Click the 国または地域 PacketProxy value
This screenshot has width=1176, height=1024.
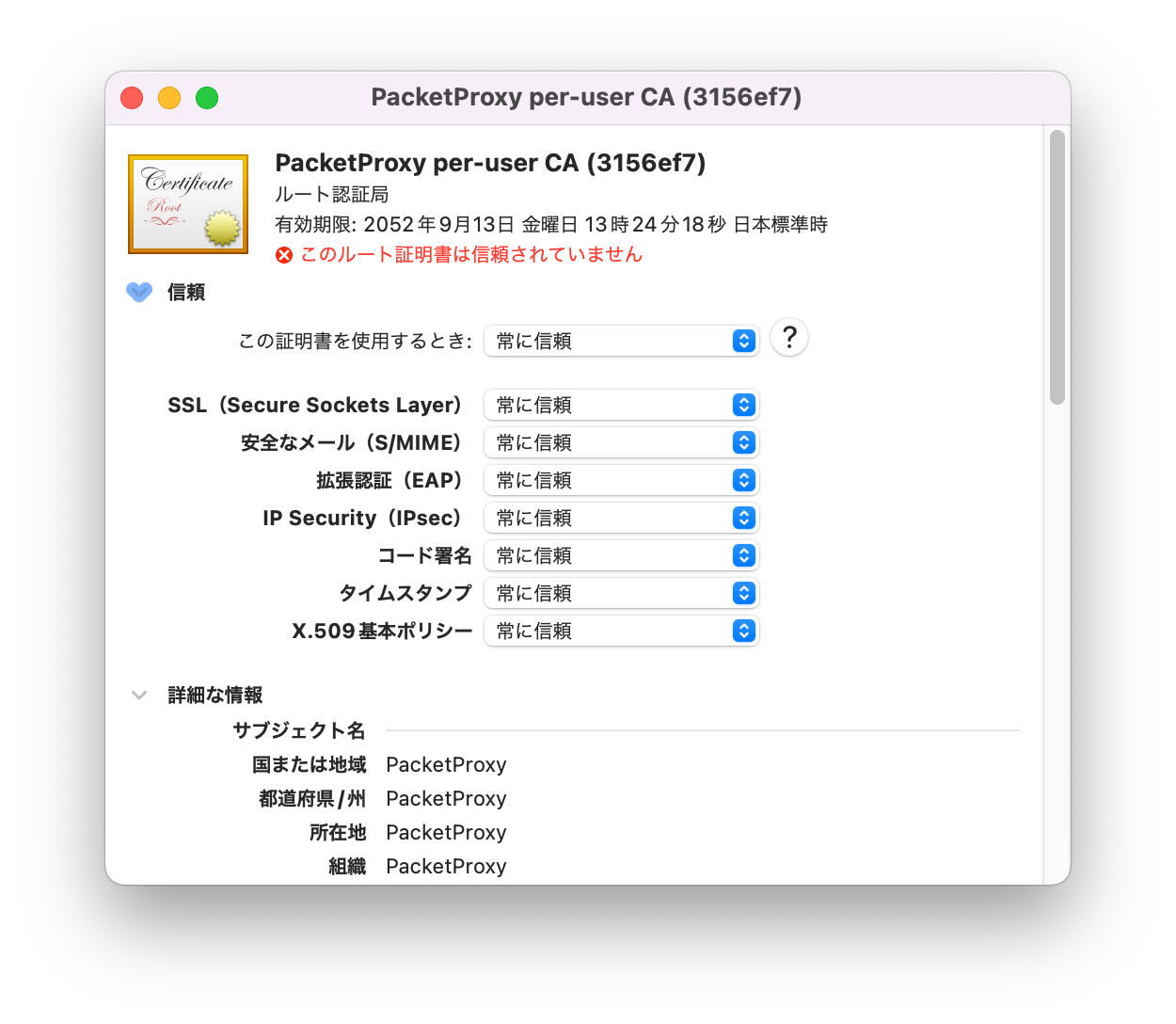pos(446,765)
